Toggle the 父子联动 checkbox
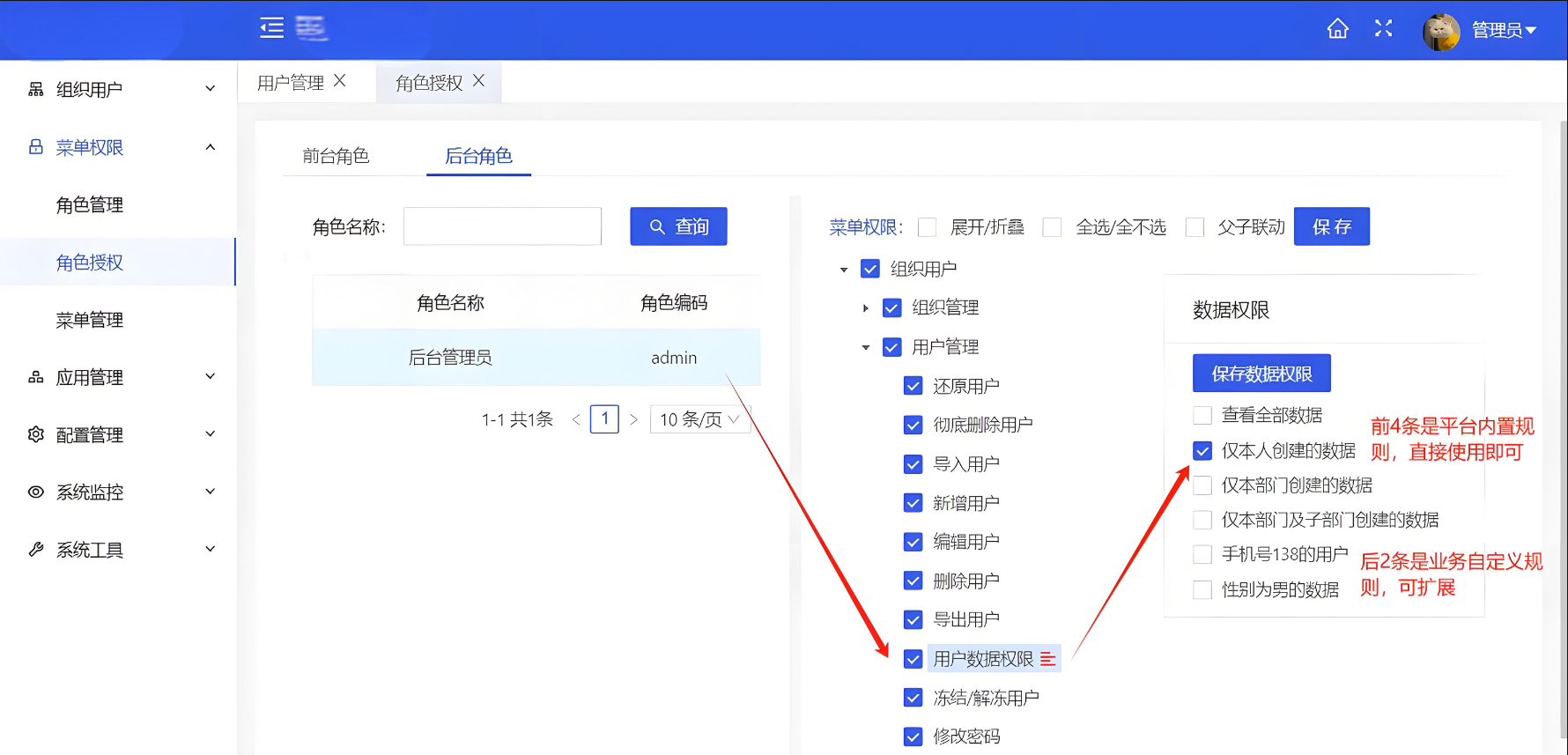 point(1194,227)
